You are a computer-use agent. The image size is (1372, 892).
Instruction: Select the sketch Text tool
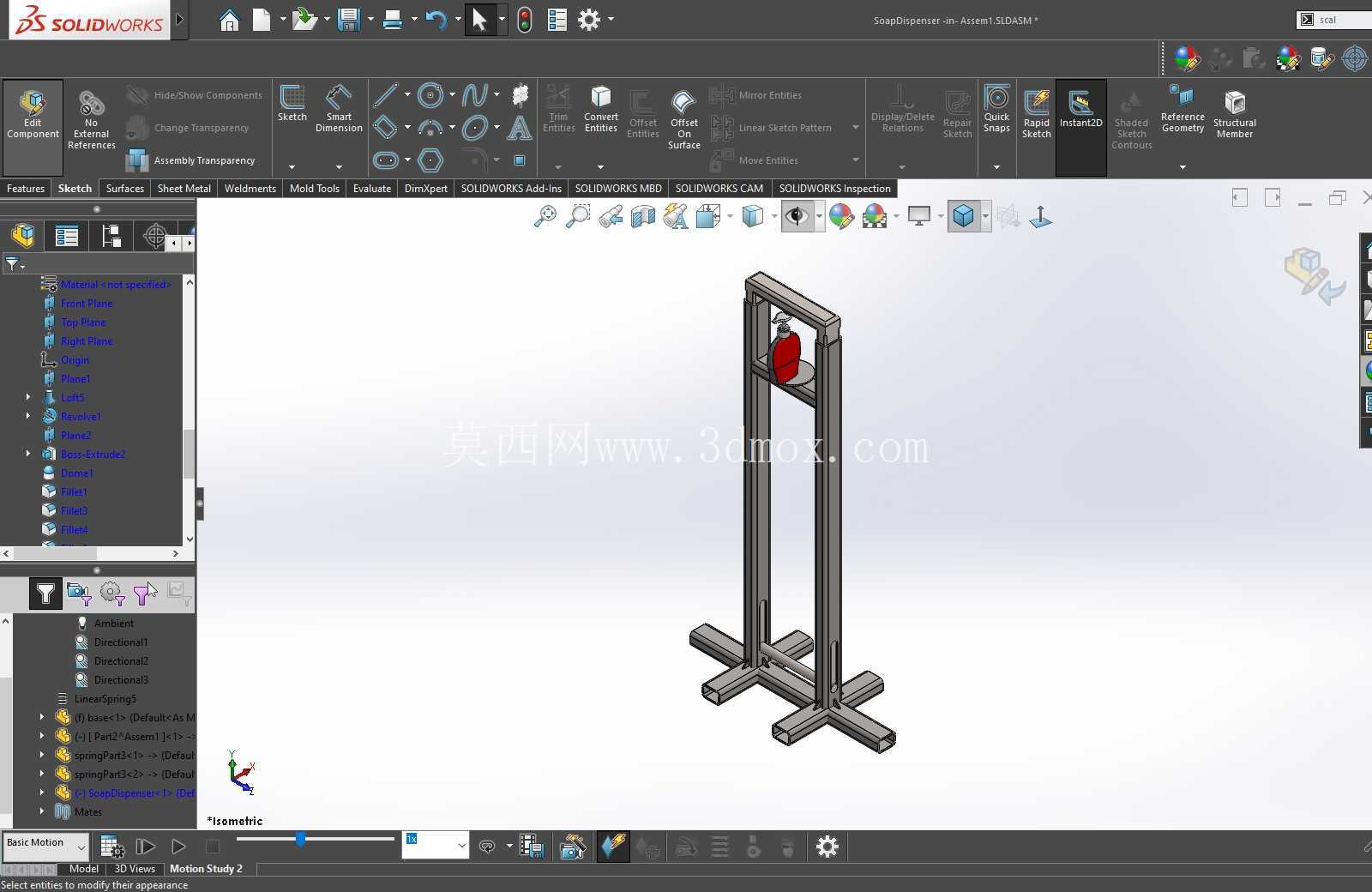tap(520, 128)
